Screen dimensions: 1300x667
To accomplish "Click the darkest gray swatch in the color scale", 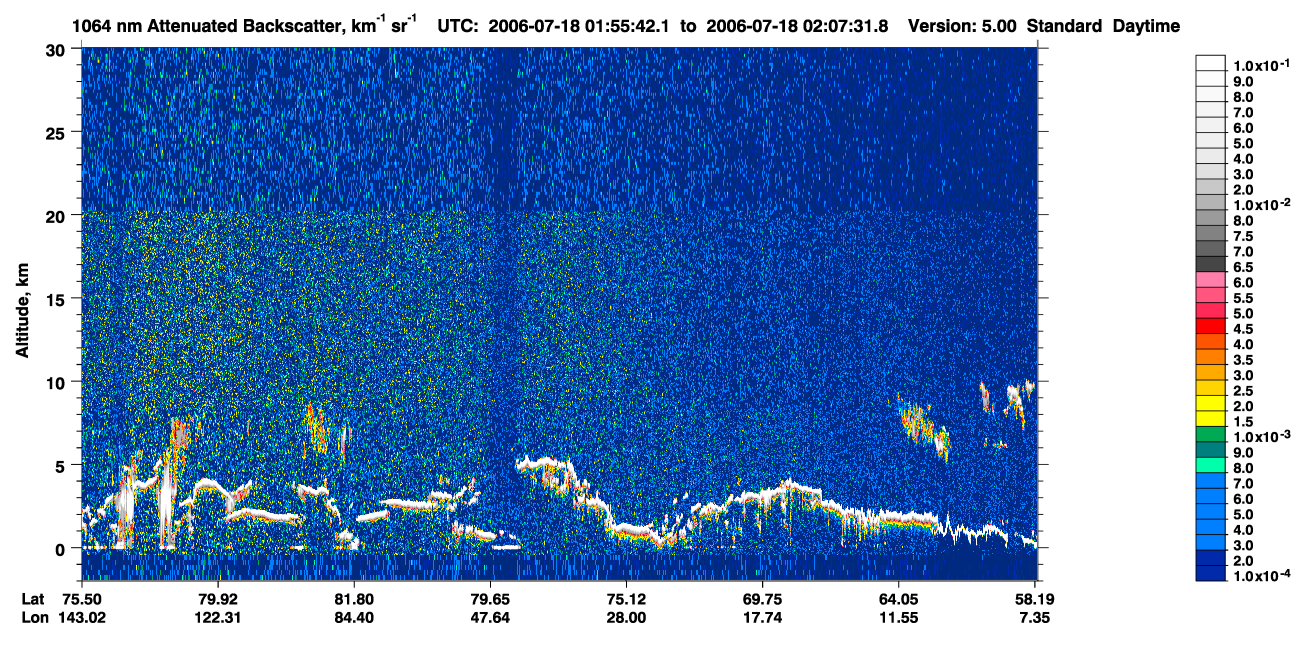I will point(1210,263).
